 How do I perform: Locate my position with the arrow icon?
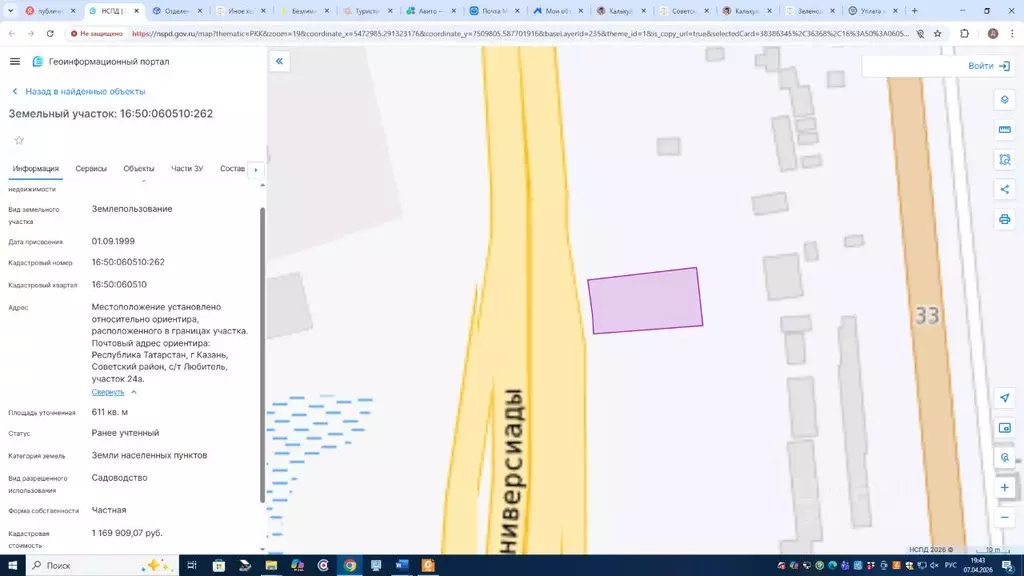[x=1004, y=398]
